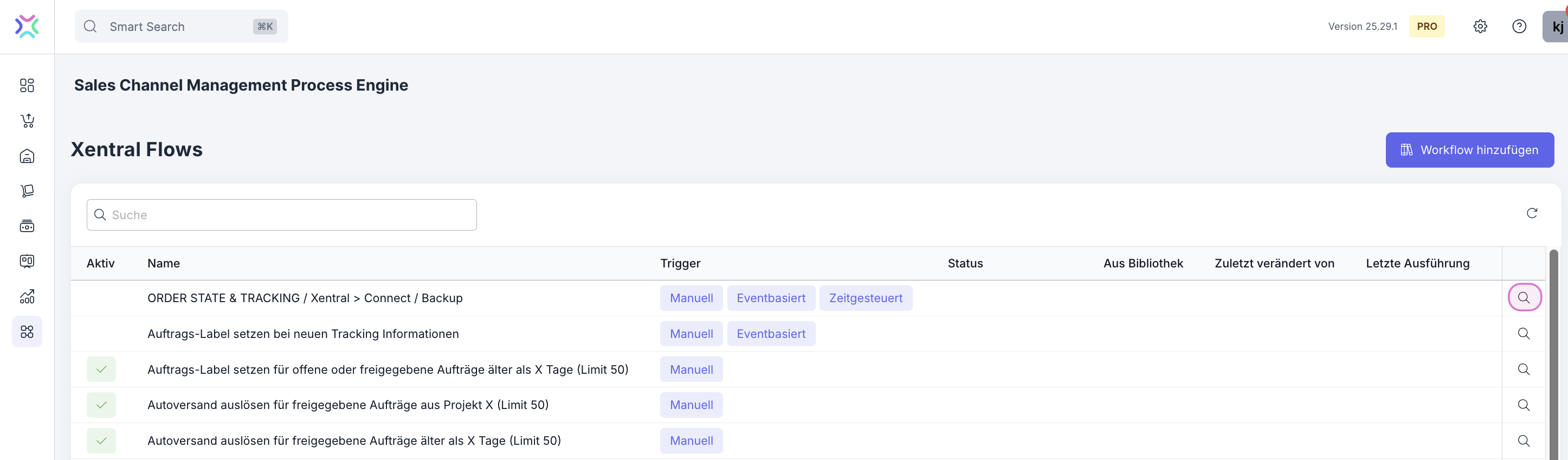1568x460 pixels.
Task: Select the hand truck sidebar icon
Action: pos(27,191)
